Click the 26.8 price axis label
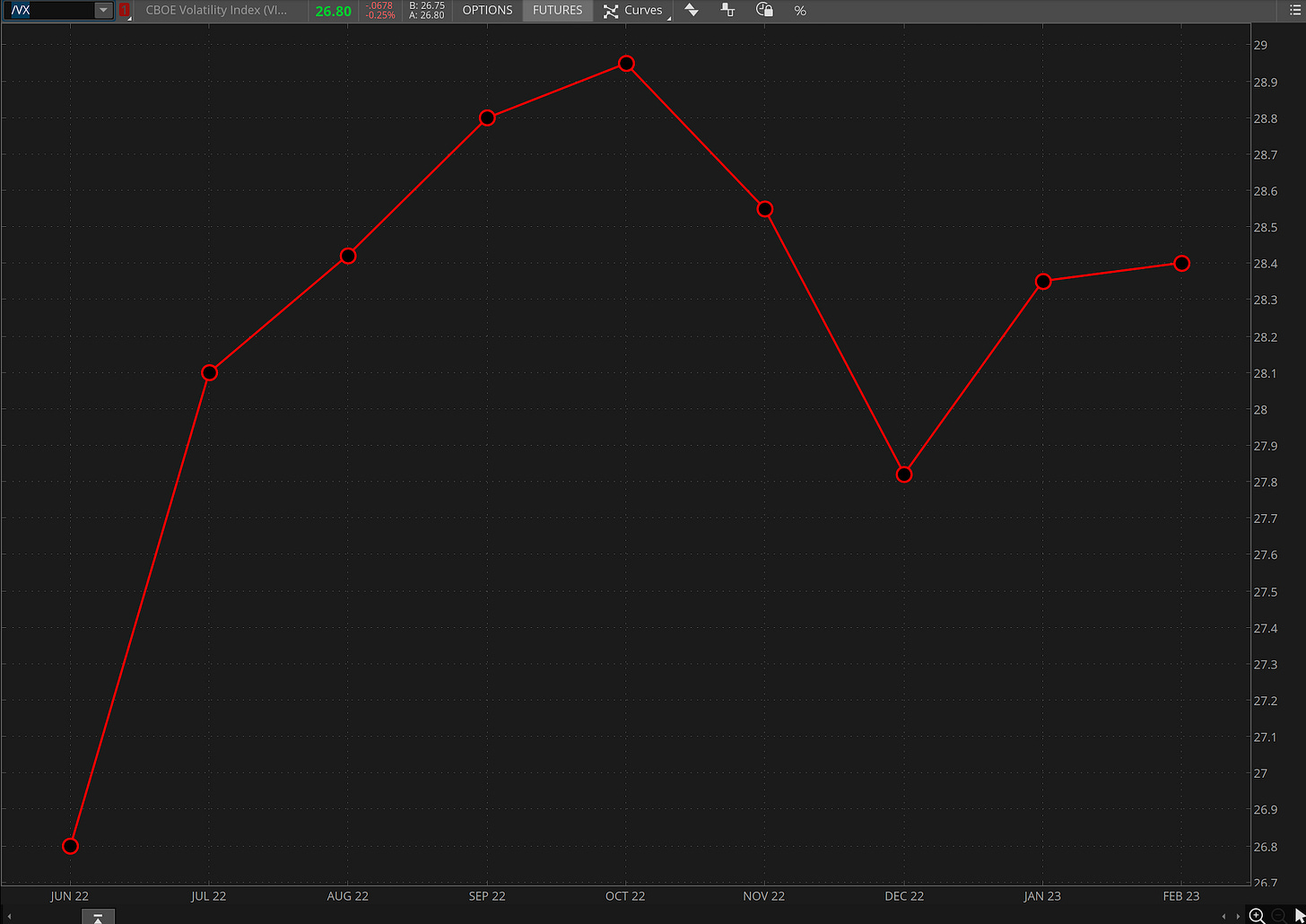The height and width of the screenshot is (924, 1306). click(x=1266, y=846)
